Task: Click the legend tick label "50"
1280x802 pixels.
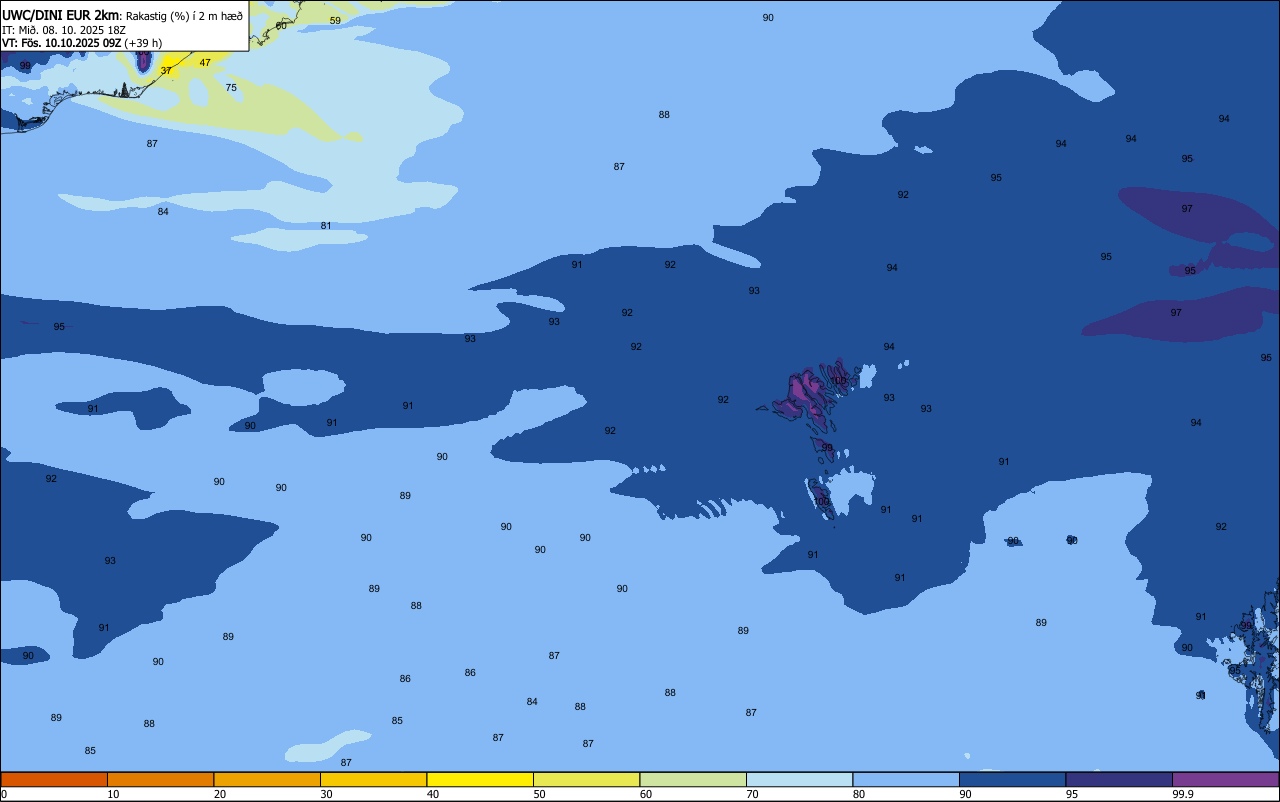Action: coord(539,794)
